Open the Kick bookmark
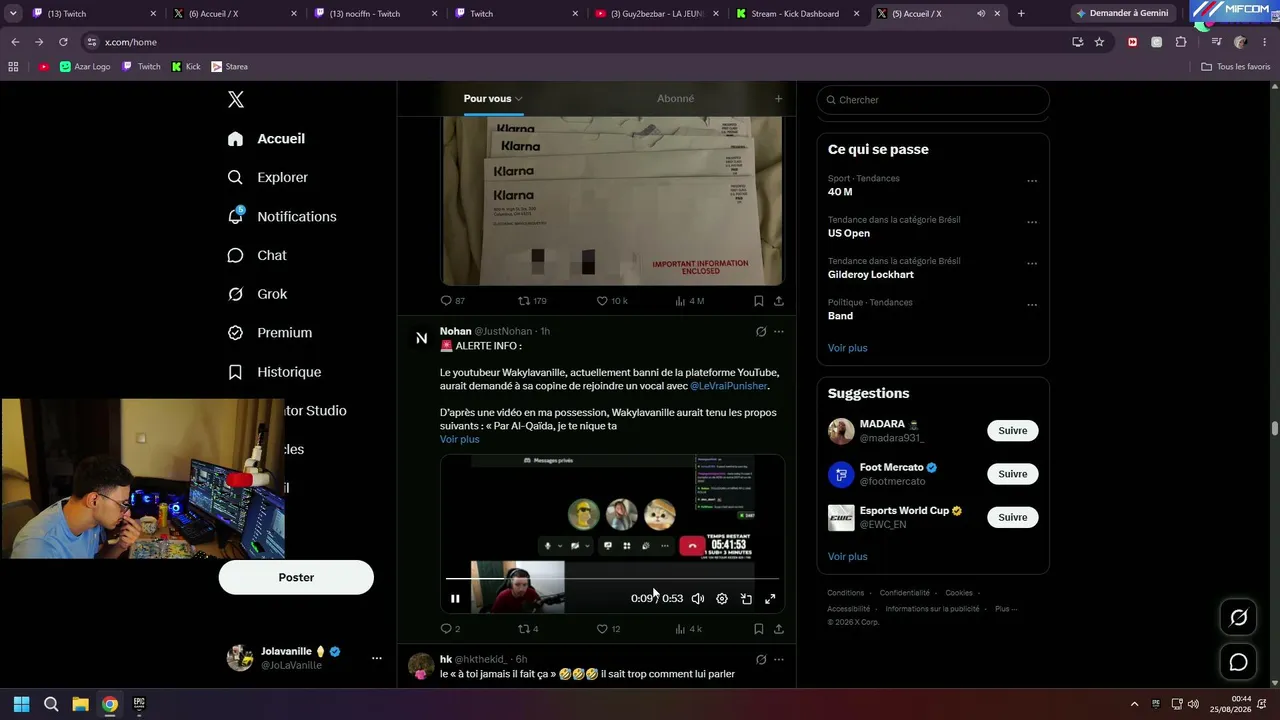This screenshot has height=720, width=1280. [x=186, y=67]
